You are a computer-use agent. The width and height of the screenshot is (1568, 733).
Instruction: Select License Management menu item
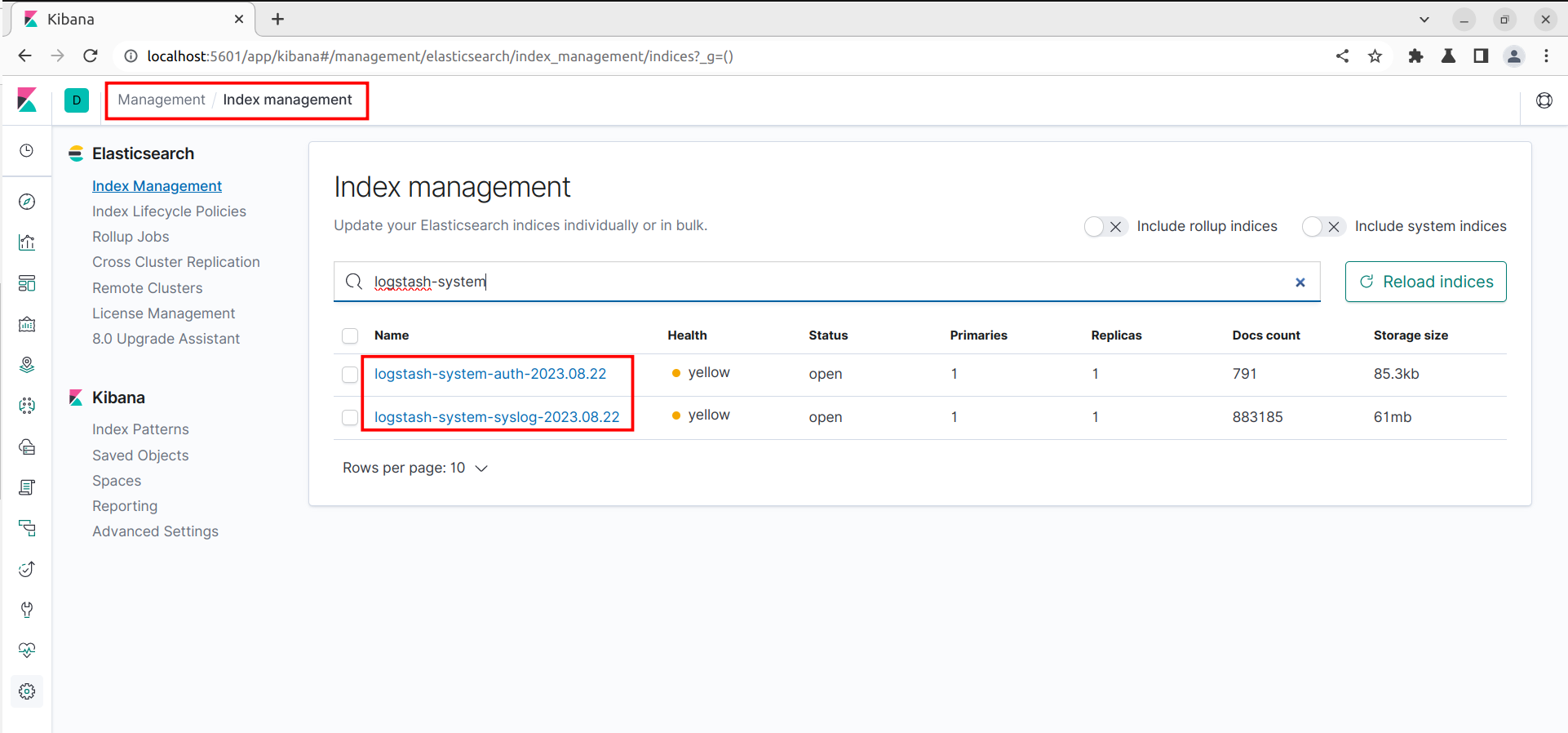[x=163, y=313]
